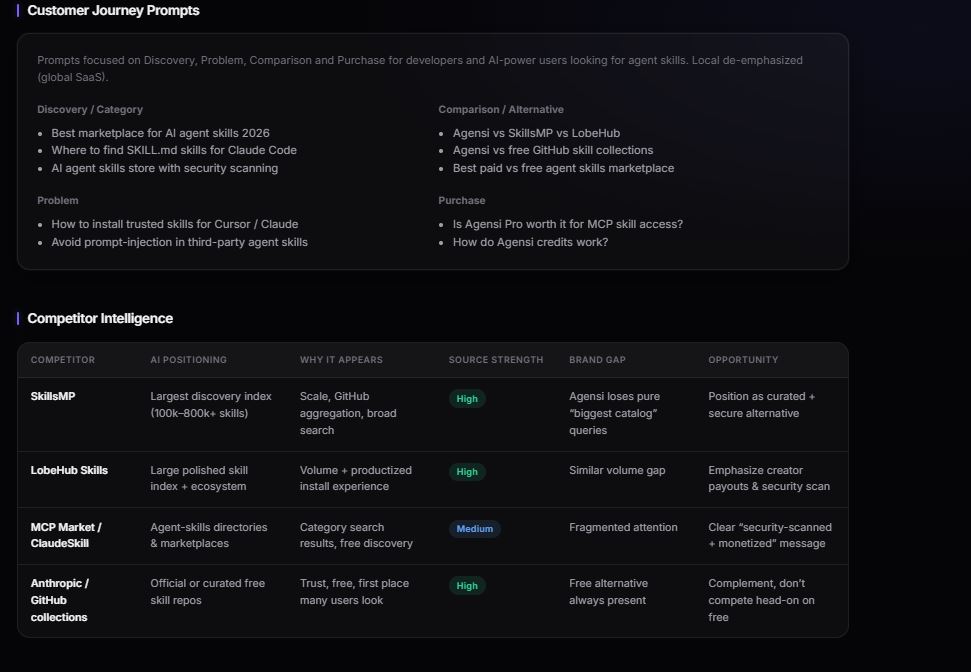Click 'Agensi loses pure biggest catalog queries' cell
The width and height of the screenshot is (971, 672).
(x=614, y=413)
